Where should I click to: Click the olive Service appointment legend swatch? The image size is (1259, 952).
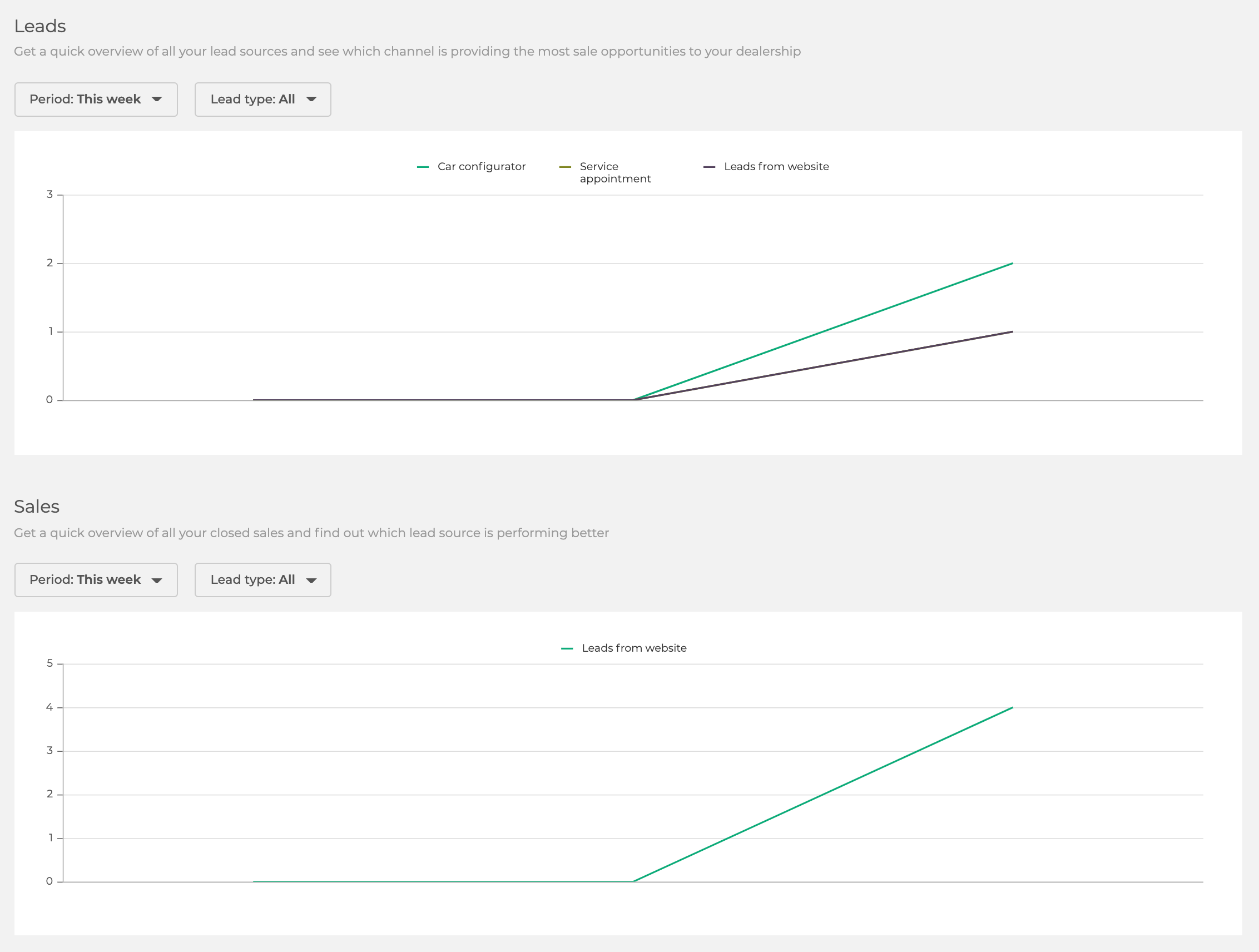[564, 167]
